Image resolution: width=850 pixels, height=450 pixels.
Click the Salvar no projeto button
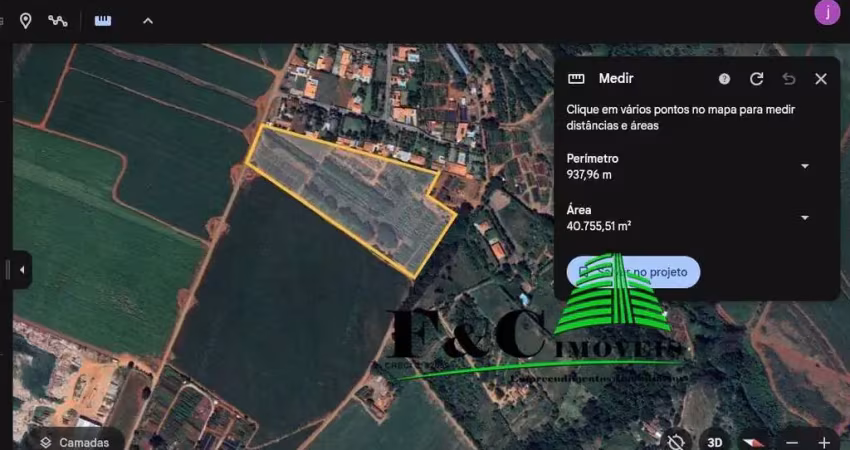click(633, 272)
